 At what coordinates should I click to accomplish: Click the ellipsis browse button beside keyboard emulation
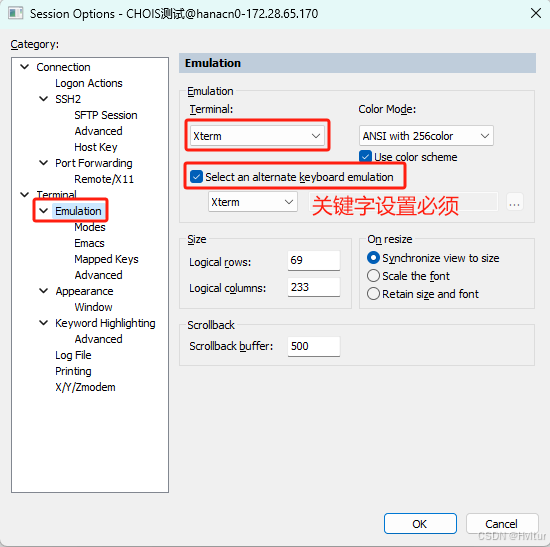515,202
